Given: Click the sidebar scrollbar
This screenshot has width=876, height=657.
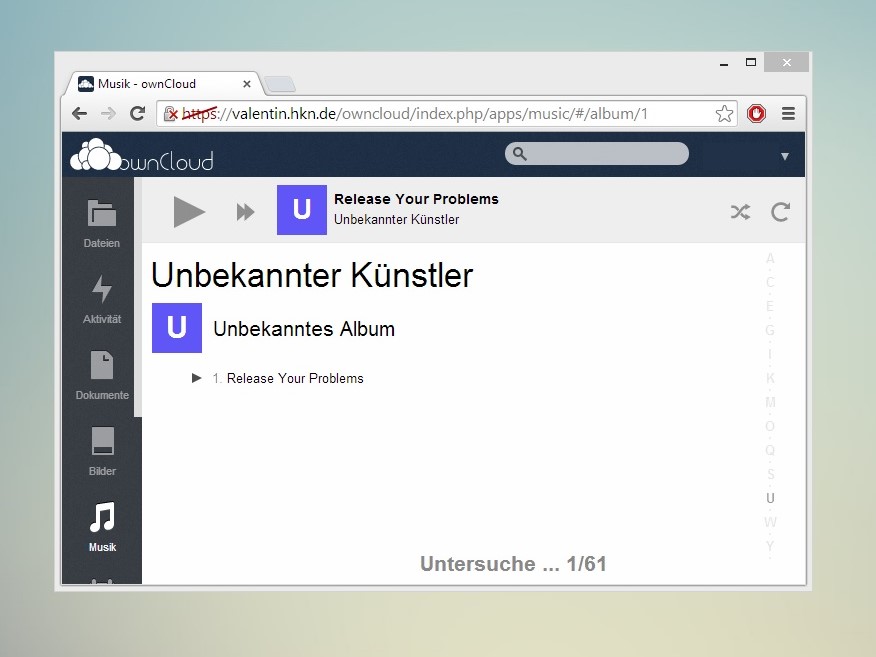Looking at the screenshot, I should 137,297.
